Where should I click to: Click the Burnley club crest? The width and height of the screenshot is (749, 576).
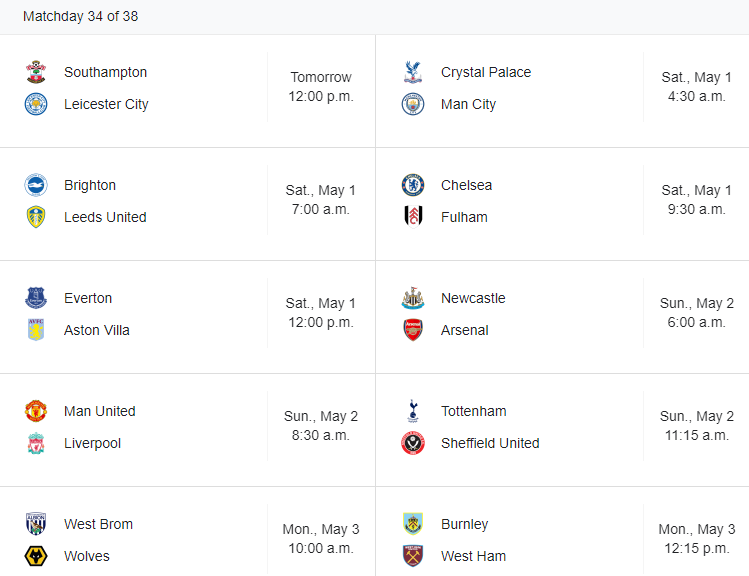point(413,524)
